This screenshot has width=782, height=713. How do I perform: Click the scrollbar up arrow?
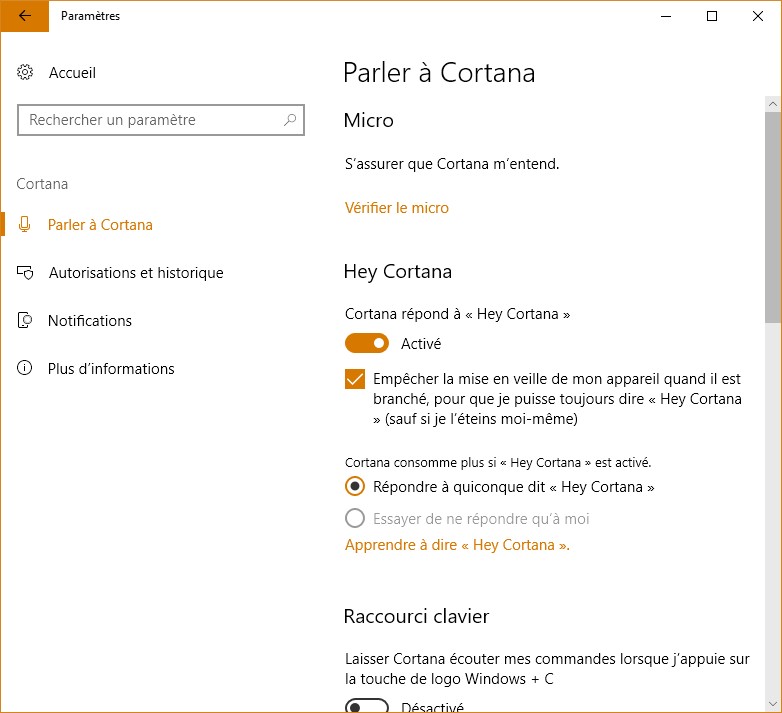(772, 104)
